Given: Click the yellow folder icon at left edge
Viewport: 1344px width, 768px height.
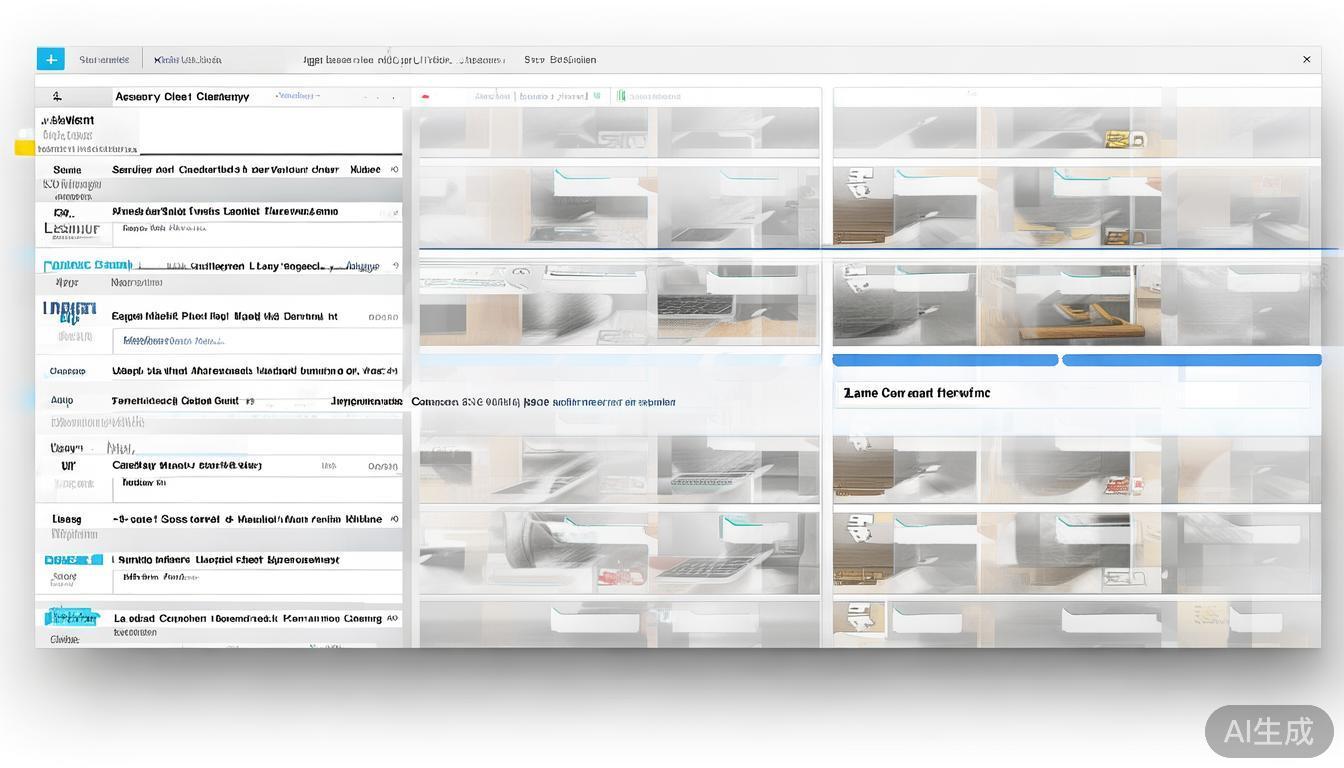Looking at the screenshot, I should point(25,147).
